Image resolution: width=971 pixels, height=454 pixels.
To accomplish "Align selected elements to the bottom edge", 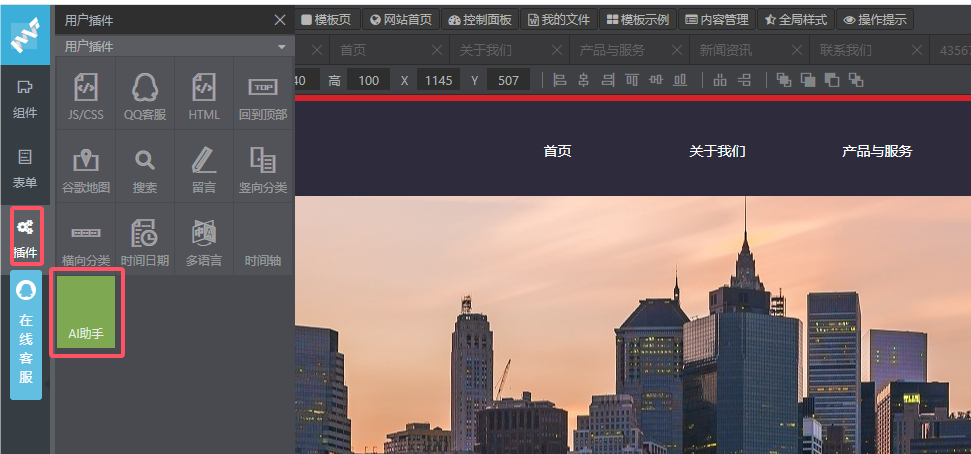I will [680, 80].
